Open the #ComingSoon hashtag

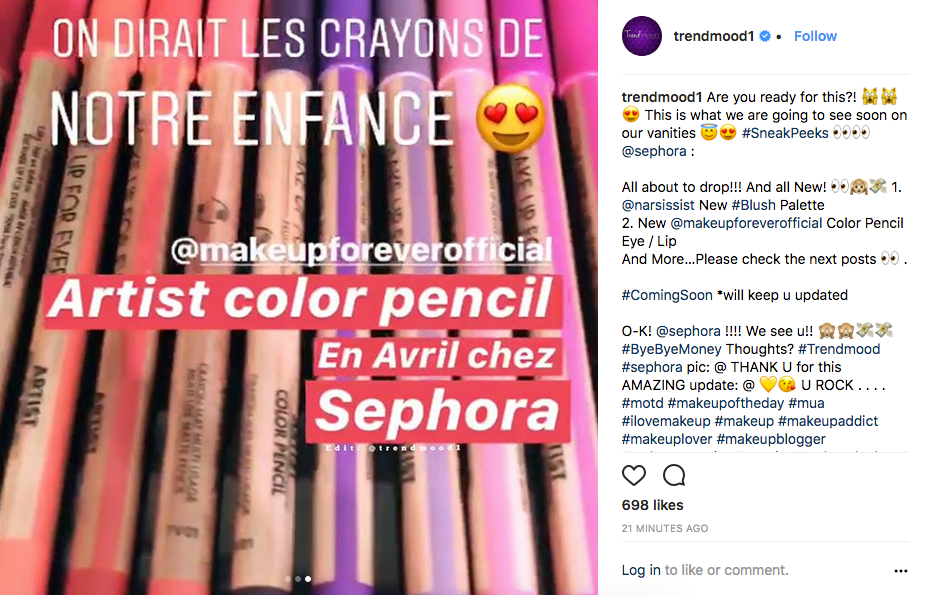(x=667, y=295)
